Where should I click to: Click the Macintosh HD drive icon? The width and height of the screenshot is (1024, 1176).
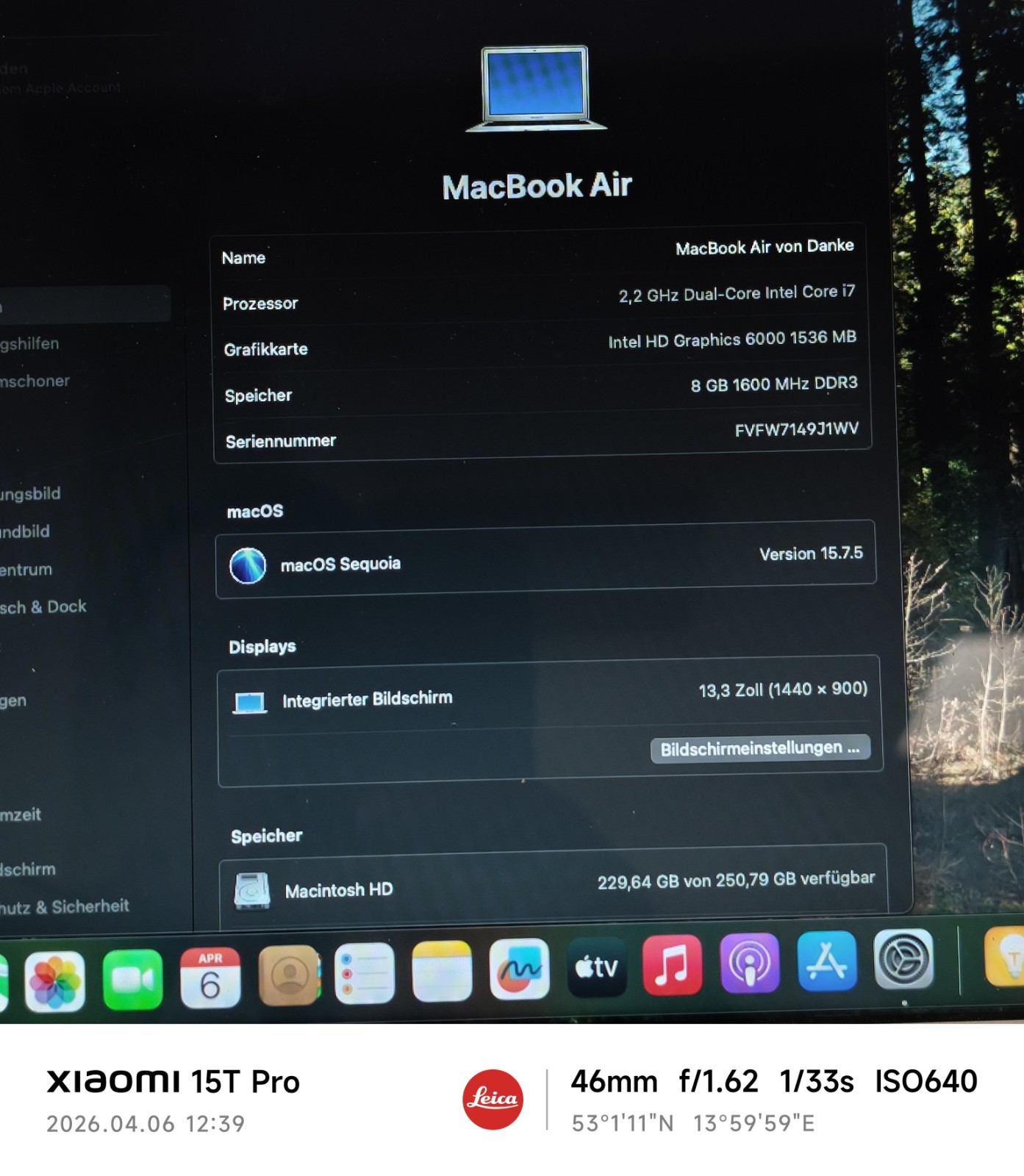251,891
